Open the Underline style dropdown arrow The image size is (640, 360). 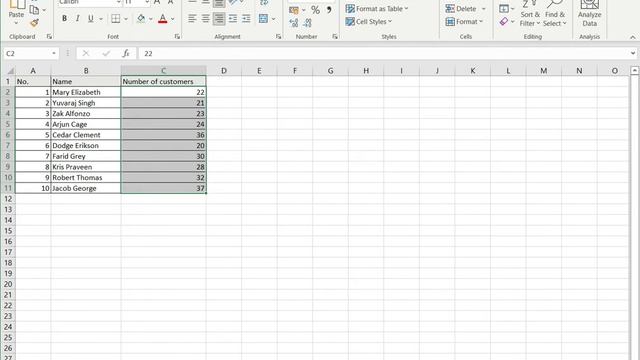point(101,19)
